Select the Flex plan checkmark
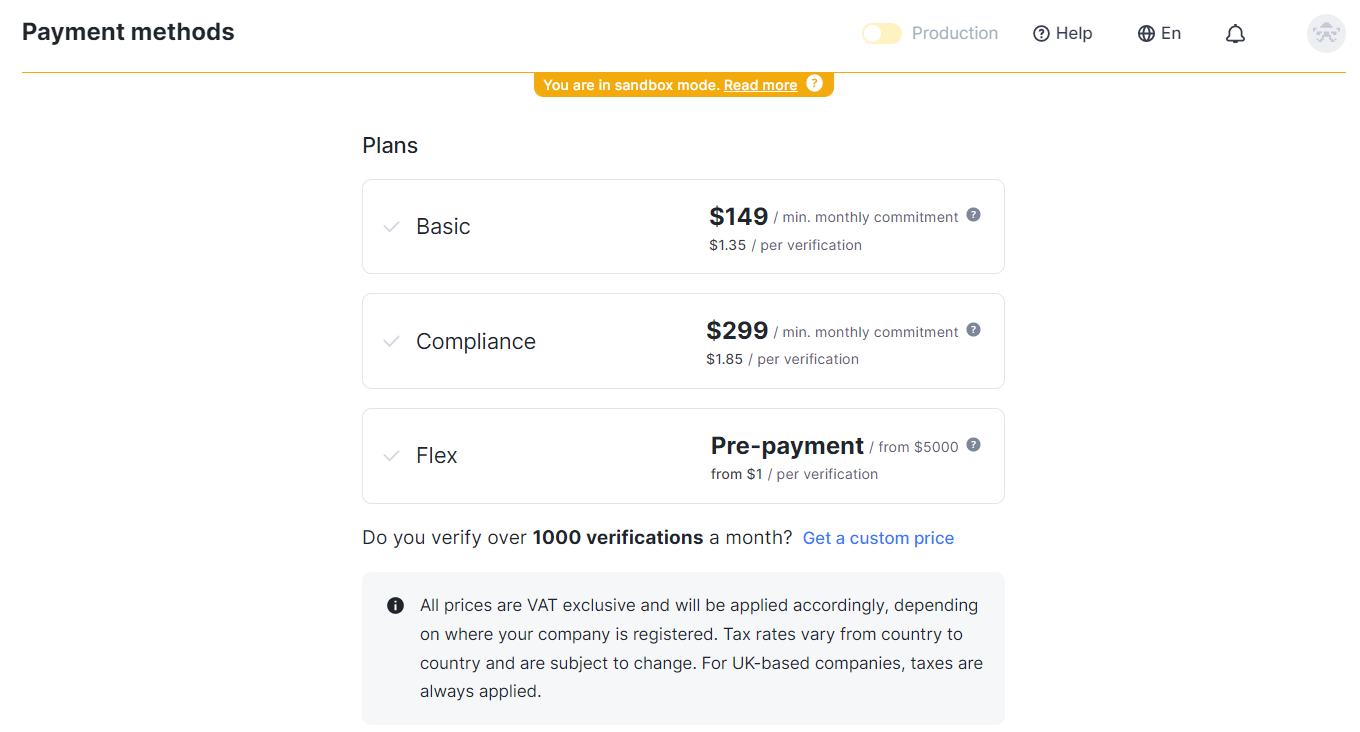The image size is (1360, 732). [391, 456]
